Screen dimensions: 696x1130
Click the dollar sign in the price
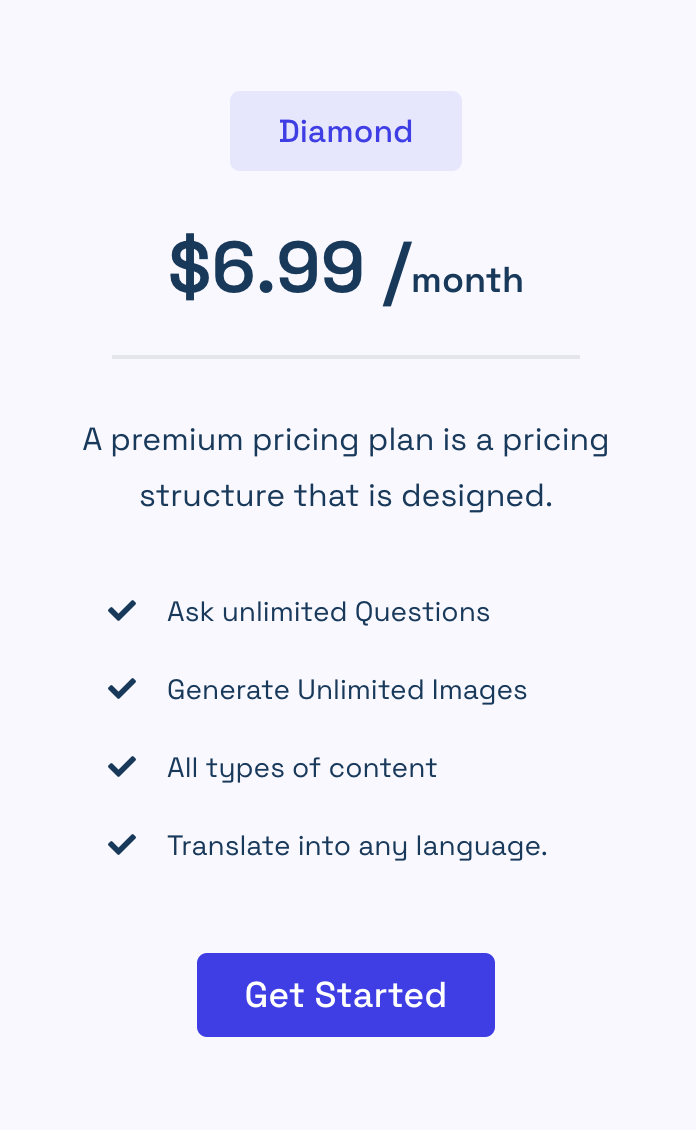point(188,268)
